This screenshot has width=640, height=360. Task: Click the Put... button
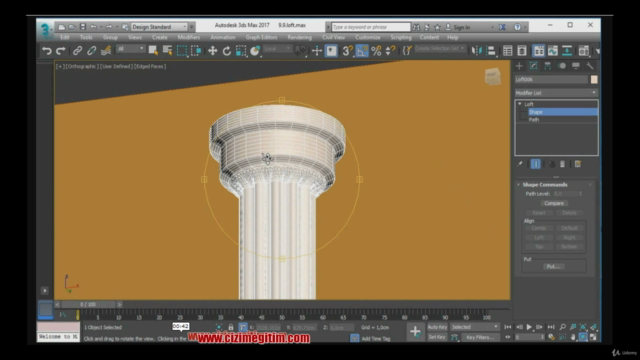(x=553, y=267)
